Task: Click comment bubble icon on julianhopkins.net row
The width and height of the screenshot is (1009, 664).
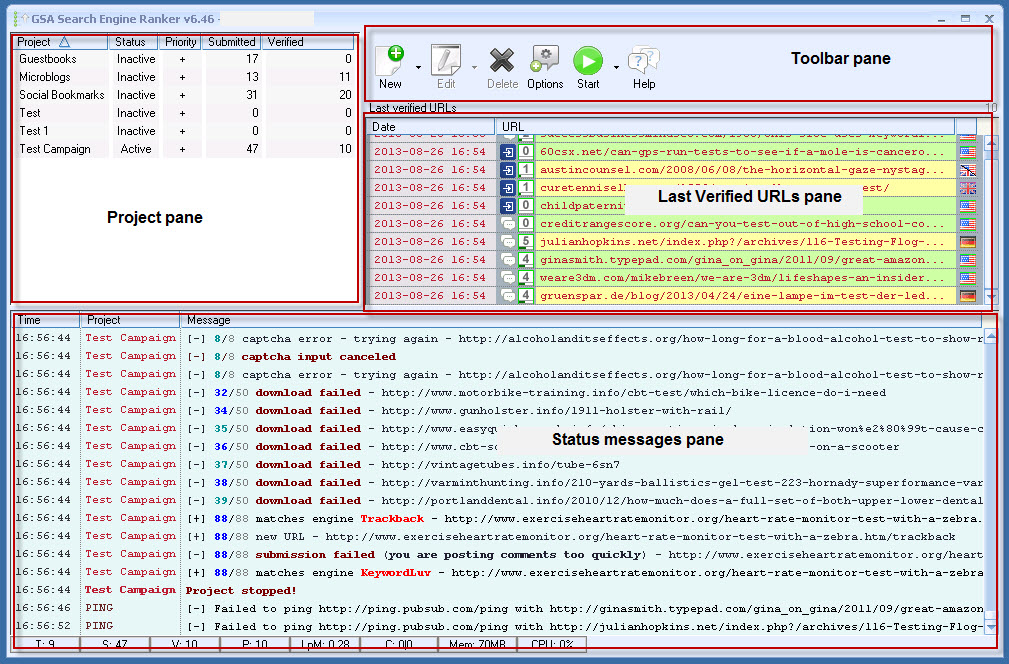Action: [507, 242]
